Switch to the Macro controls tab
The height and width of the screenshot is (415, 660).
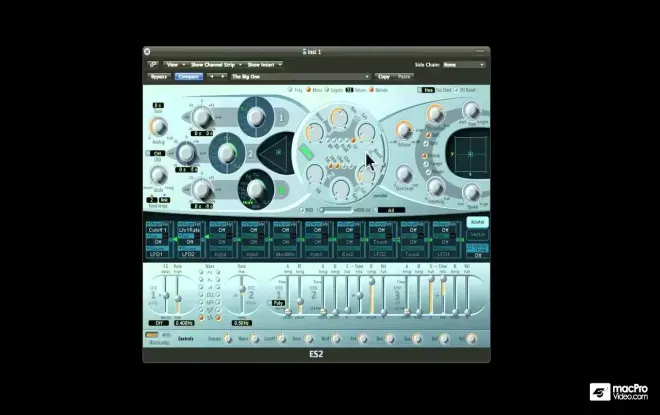[x=152, y=335]
